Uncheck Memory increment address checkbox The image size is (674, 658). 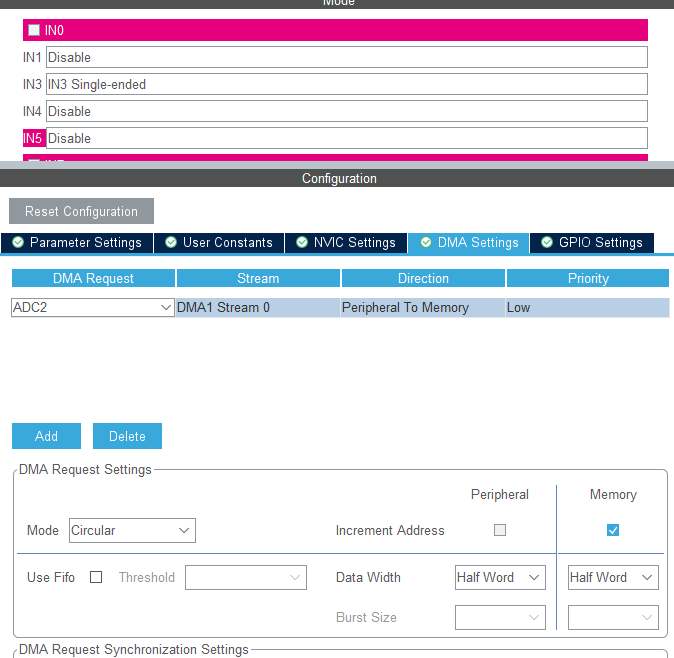click(x=613, y=530)
